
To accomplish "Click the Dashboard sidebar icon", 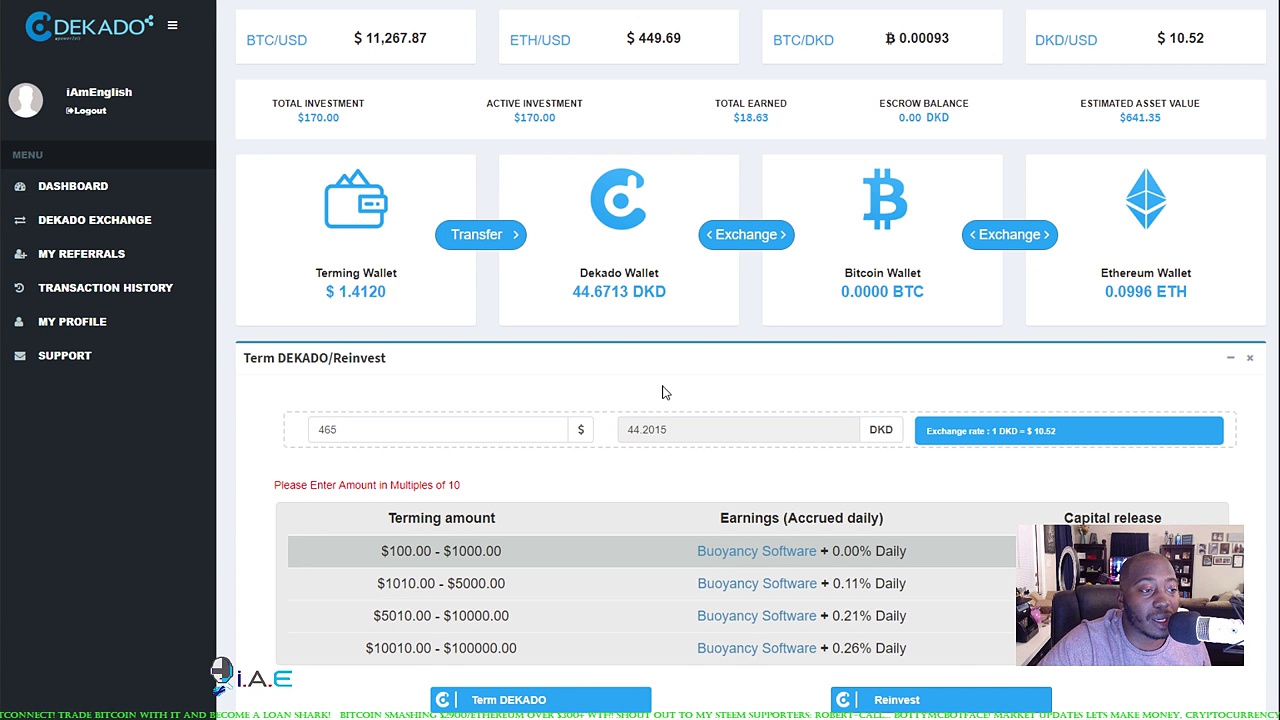I will click(x=20, y=186).
